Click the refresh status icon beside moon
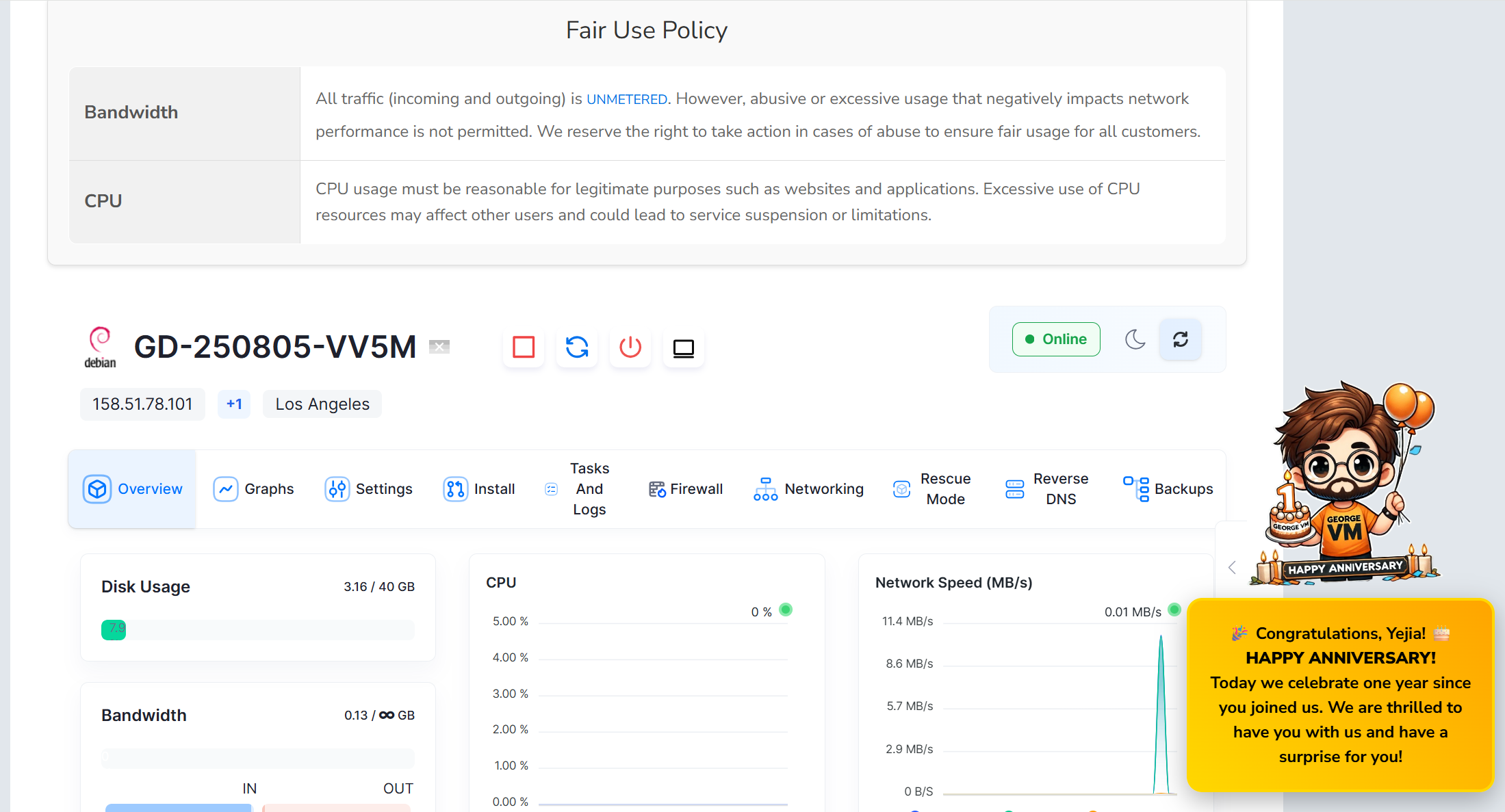The width and height of the screenshot is (1505, 812). (x=1181, y=339)
